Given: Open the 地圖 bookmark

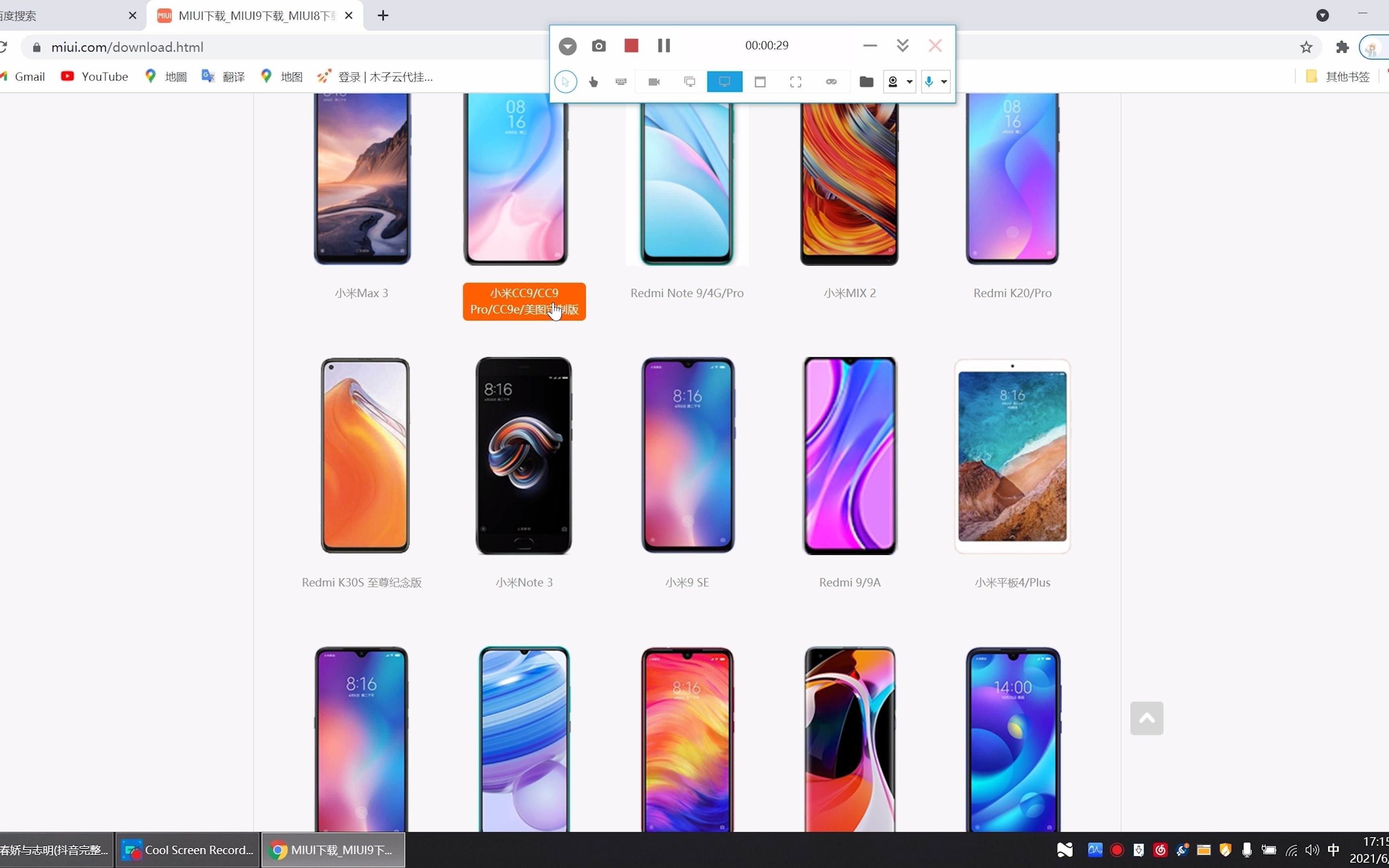Looking at the screenshot, I should (x=166, y=76).
